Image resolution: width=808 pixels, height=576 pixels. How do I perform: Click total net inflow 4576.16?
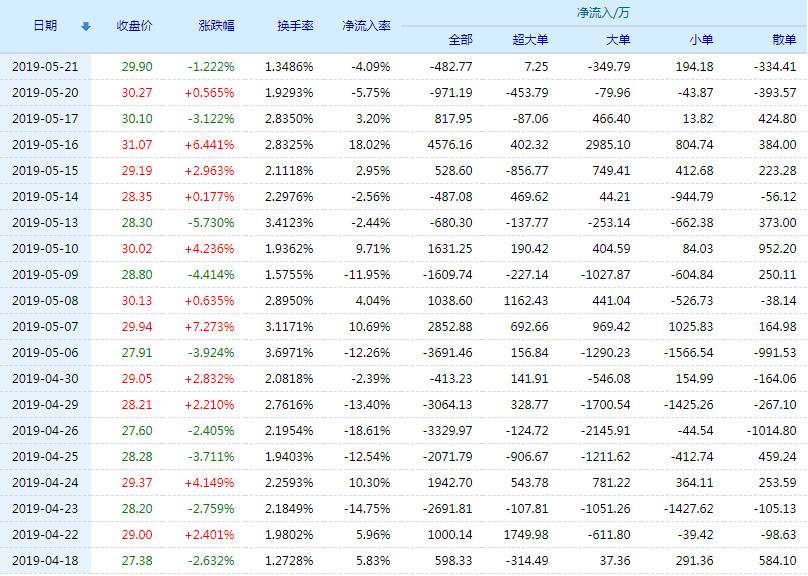point(450,145)
